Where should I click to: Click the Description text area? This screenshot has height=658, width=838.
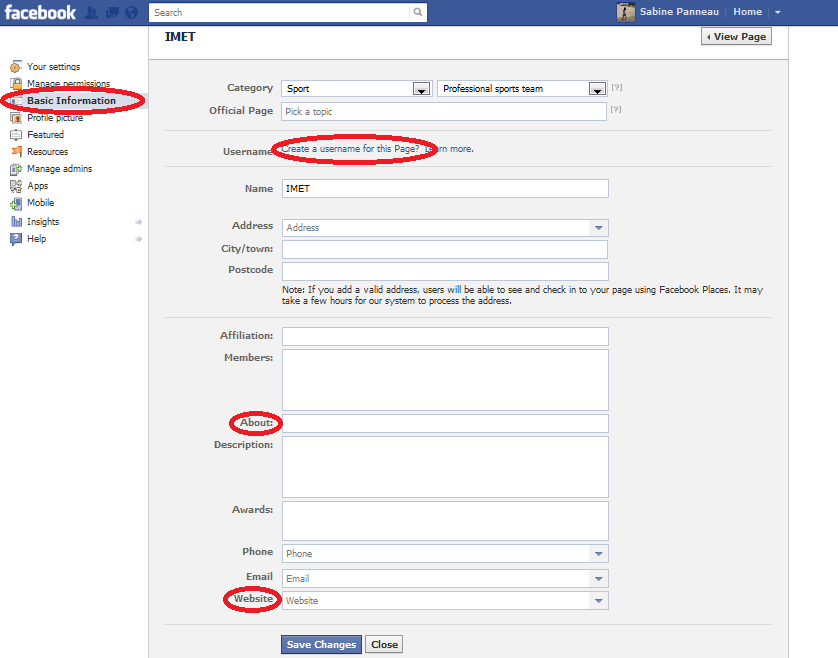tap(445, 467)
